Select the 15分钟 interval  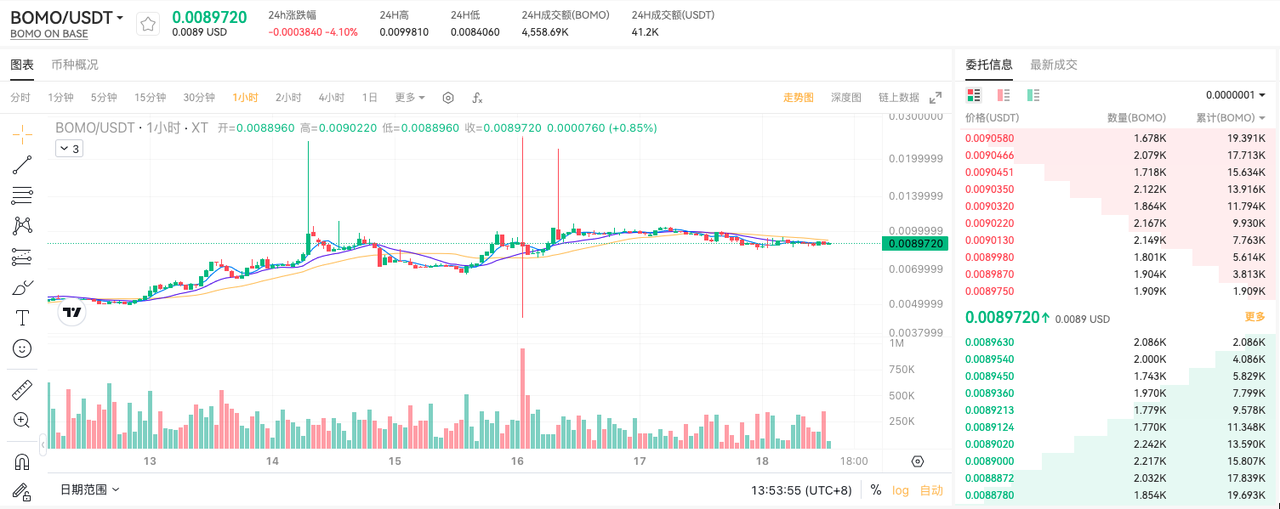coord(150,98)
